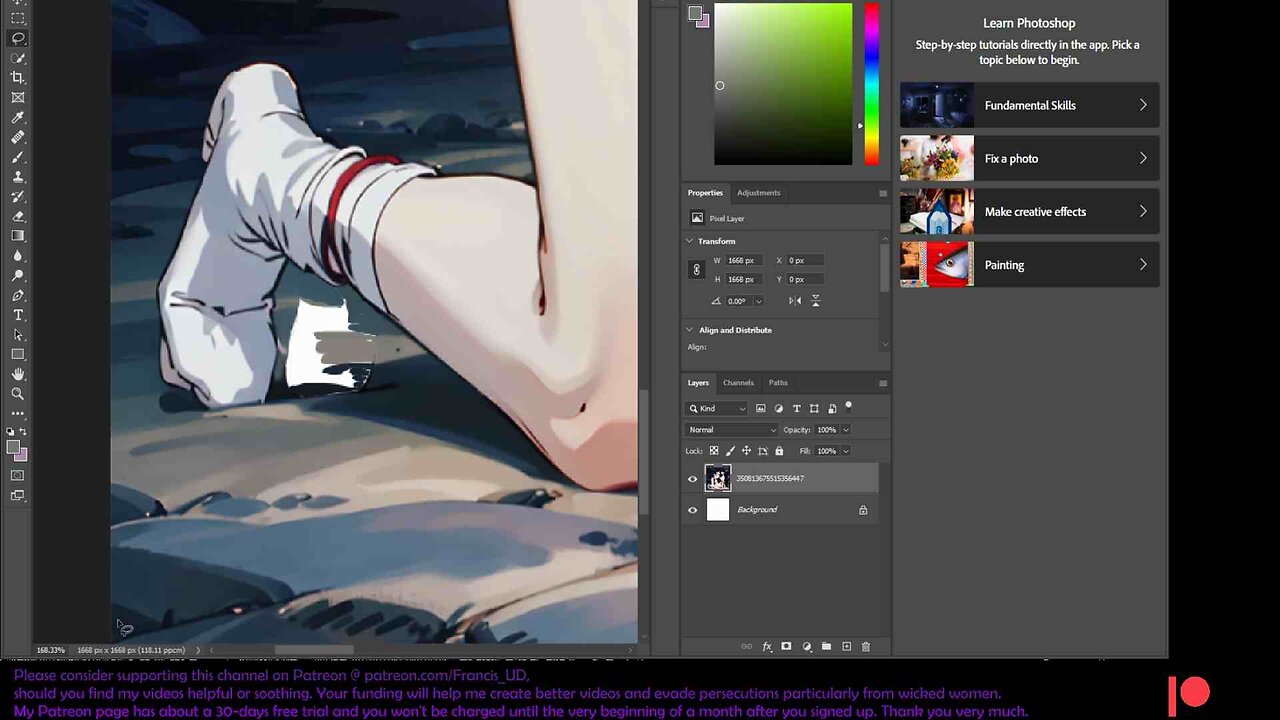The image size is (1280, 720).
Task: Filter layers by pixel layers
Action: click(760, 408)
